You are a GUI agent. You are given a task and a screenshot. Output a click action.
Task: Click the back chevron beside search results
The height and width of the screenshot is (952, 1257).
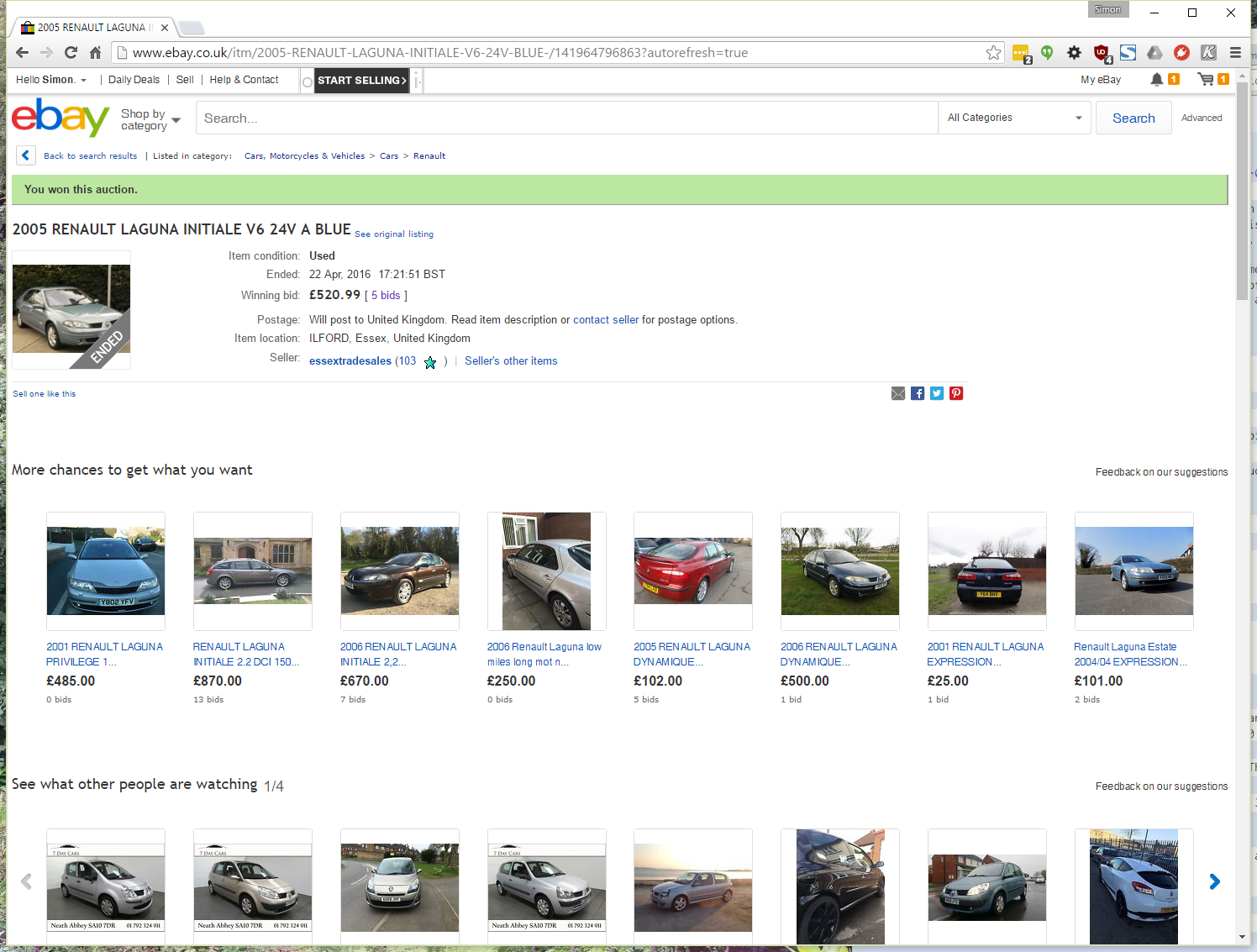[26, 155]
